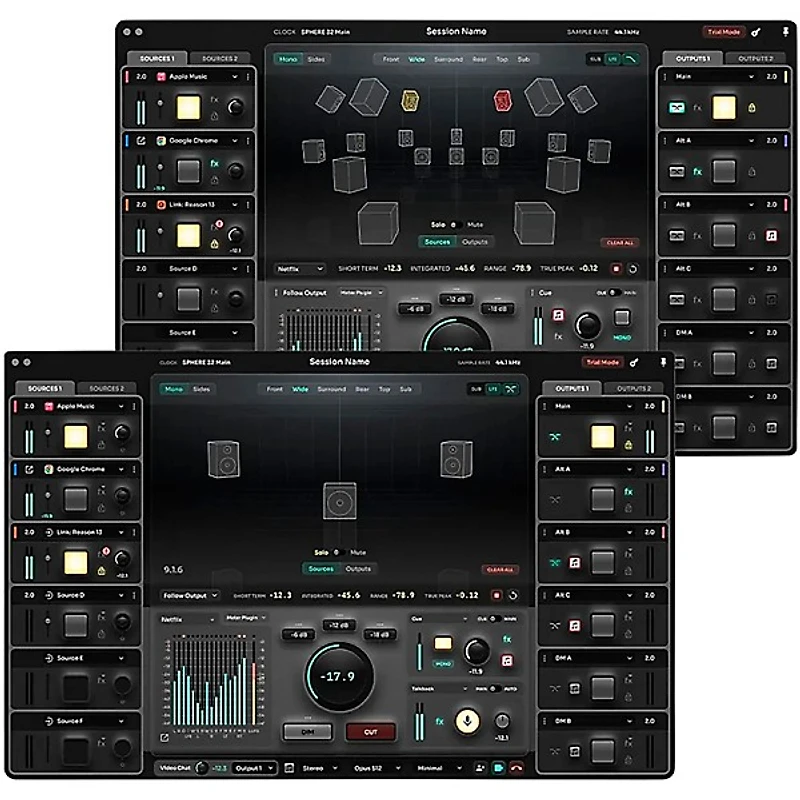This screenshot has width=800, height=800.
Task: Switch to Outputs 2 tab in front window
Action: coord(633,388)
